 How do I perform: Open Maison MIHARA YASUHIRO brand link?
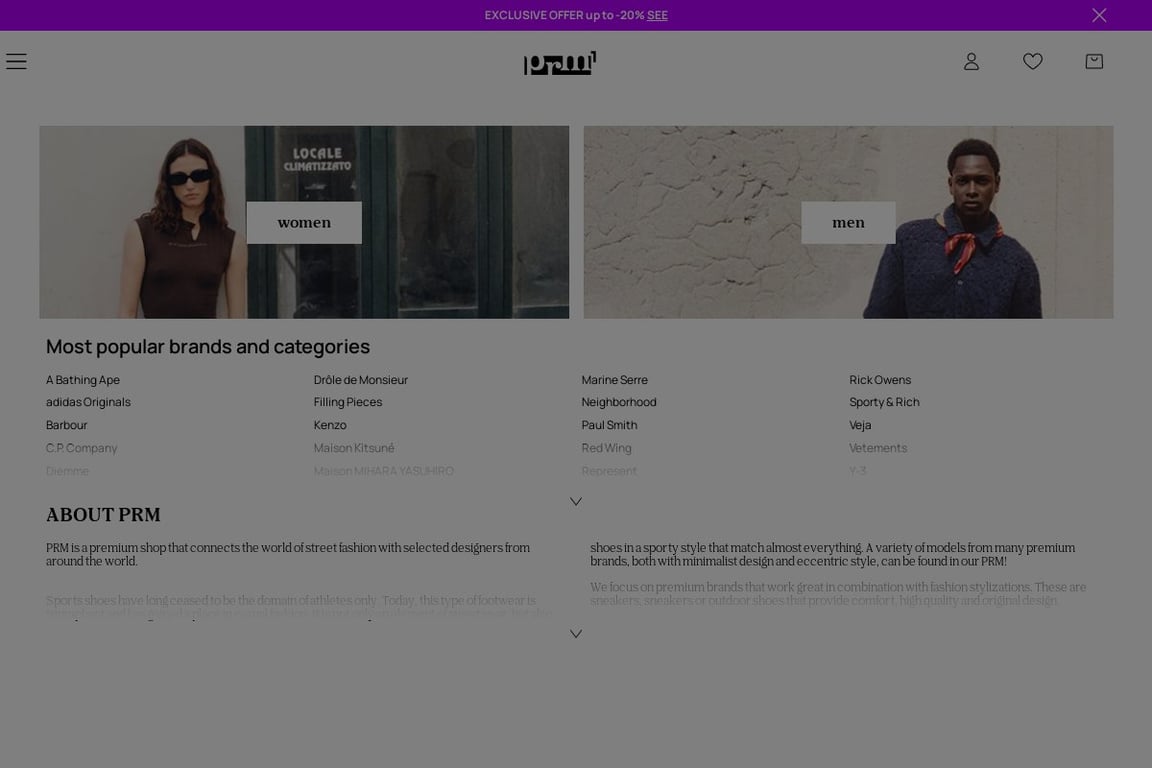(384, 470)
